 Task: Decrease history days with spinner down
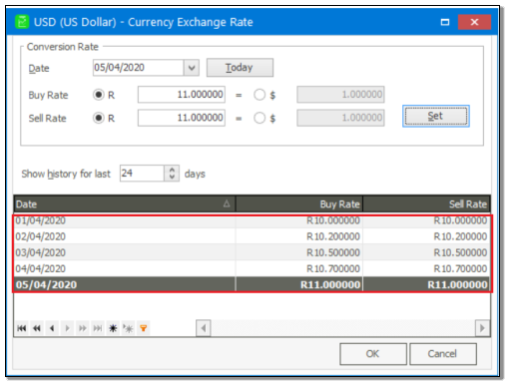(x=172, y=177)
